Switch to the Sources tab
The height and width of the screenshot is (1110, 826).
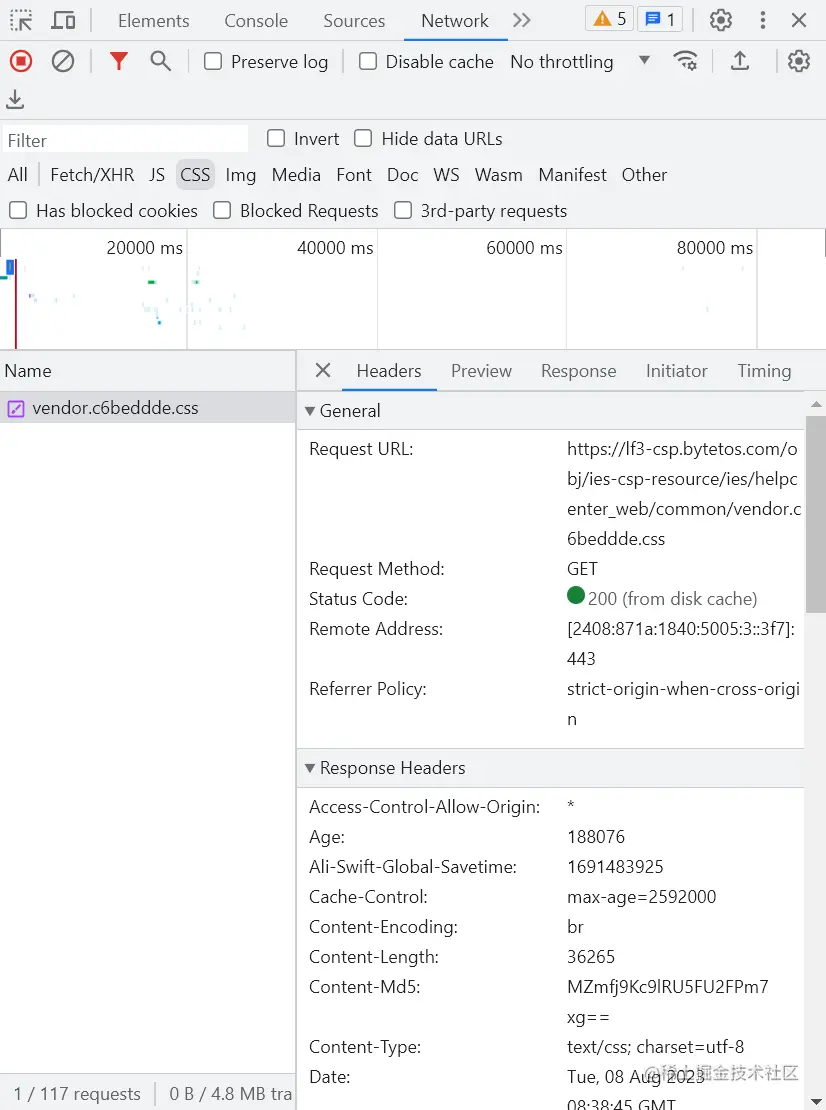coord(354,21)
